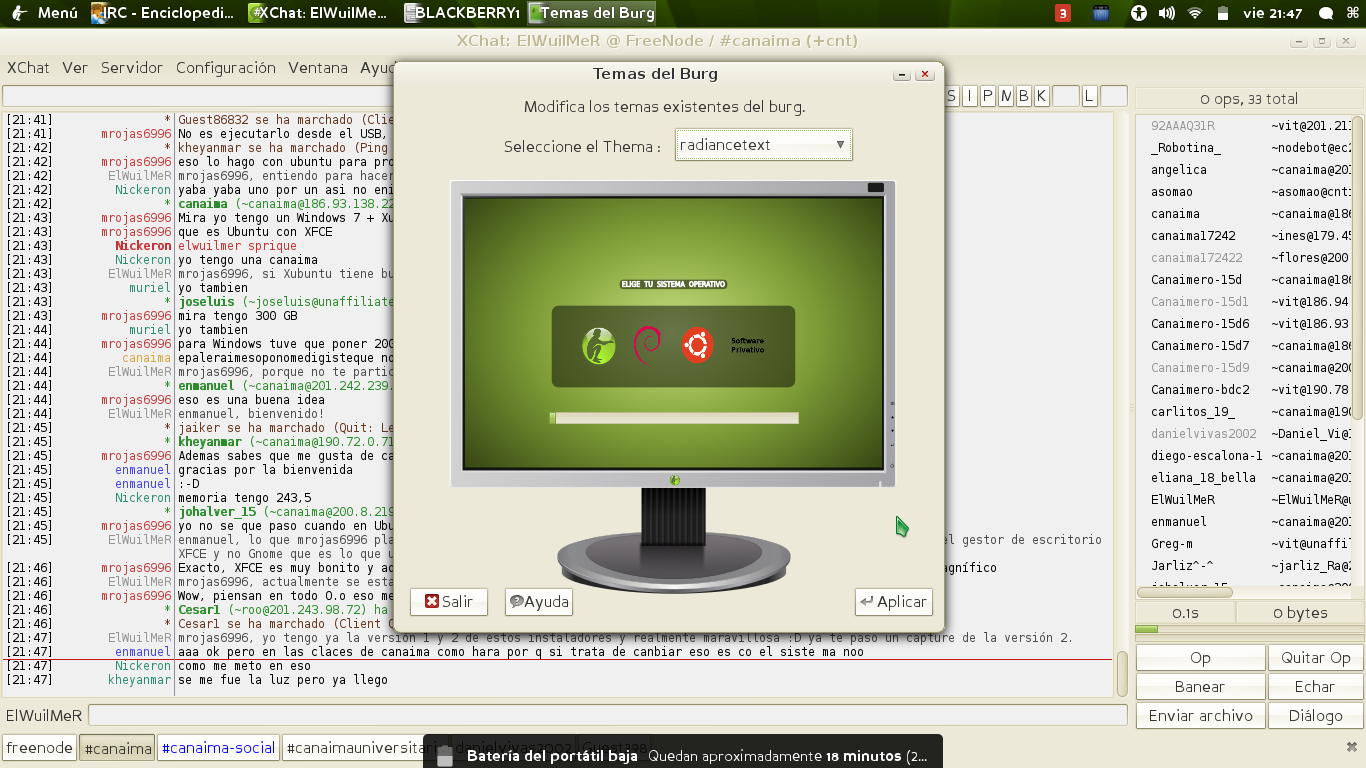Click the Diálogo button
Screen dimensions: 1366x768
pos(1315,716)
